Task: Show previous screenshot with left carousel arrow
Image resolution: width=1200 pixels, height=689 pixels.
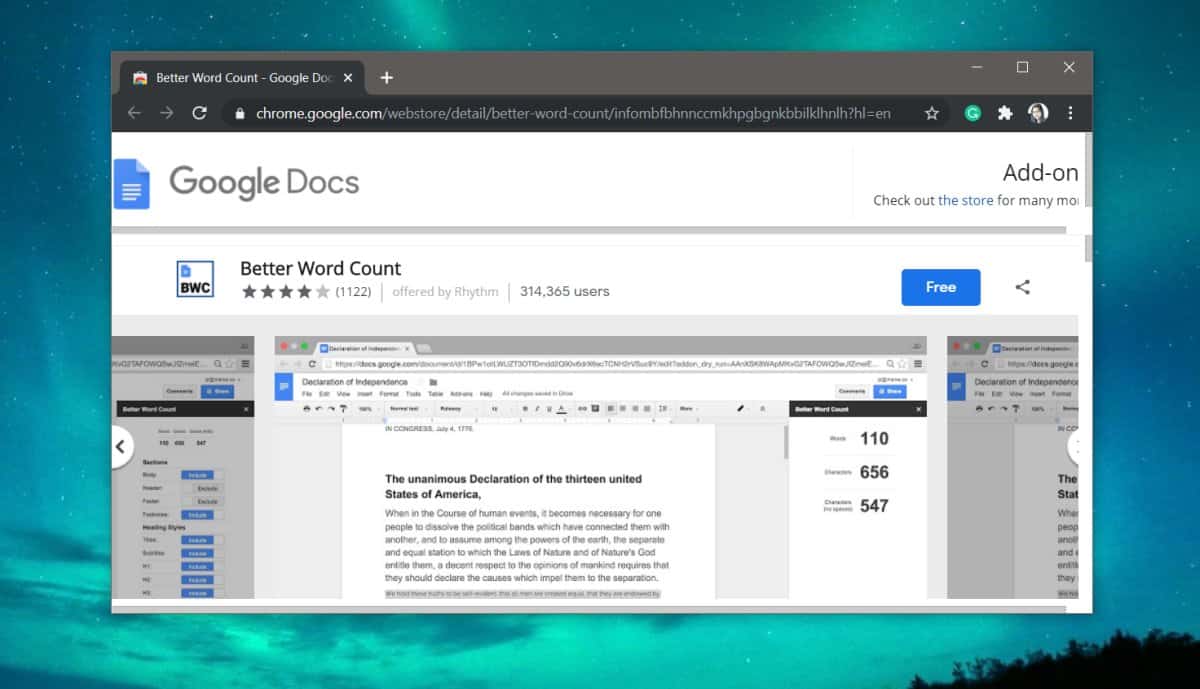Action: point(120,447)
